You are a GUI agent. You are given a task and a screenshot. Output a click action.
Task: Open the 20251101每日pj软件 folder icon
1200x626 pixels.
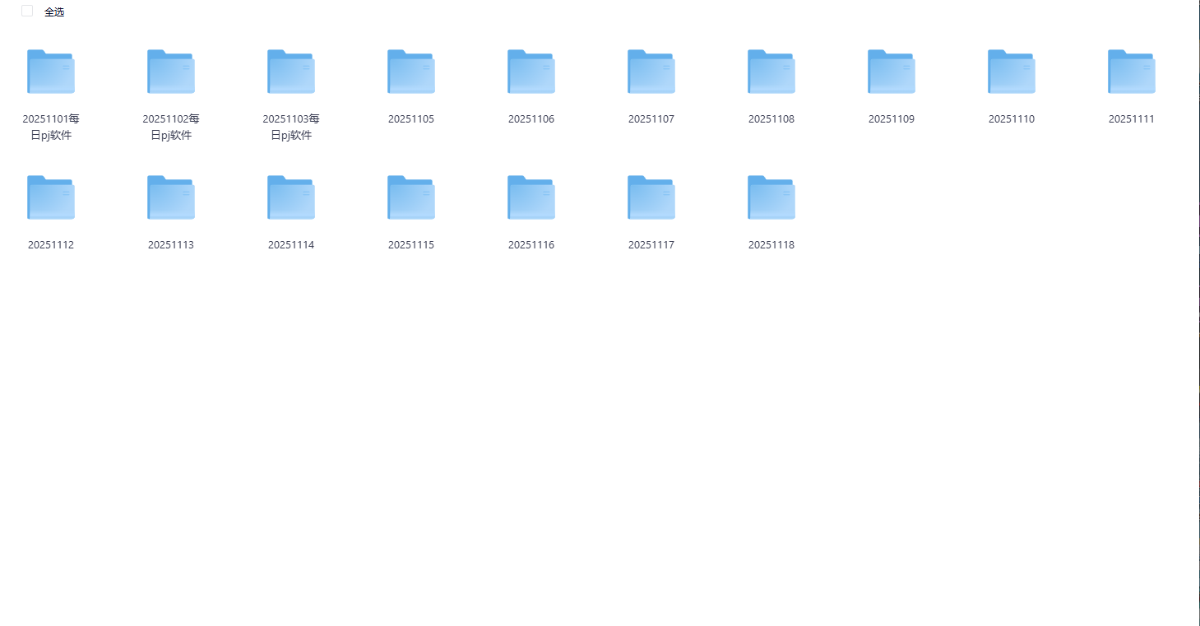click(51, 72)
